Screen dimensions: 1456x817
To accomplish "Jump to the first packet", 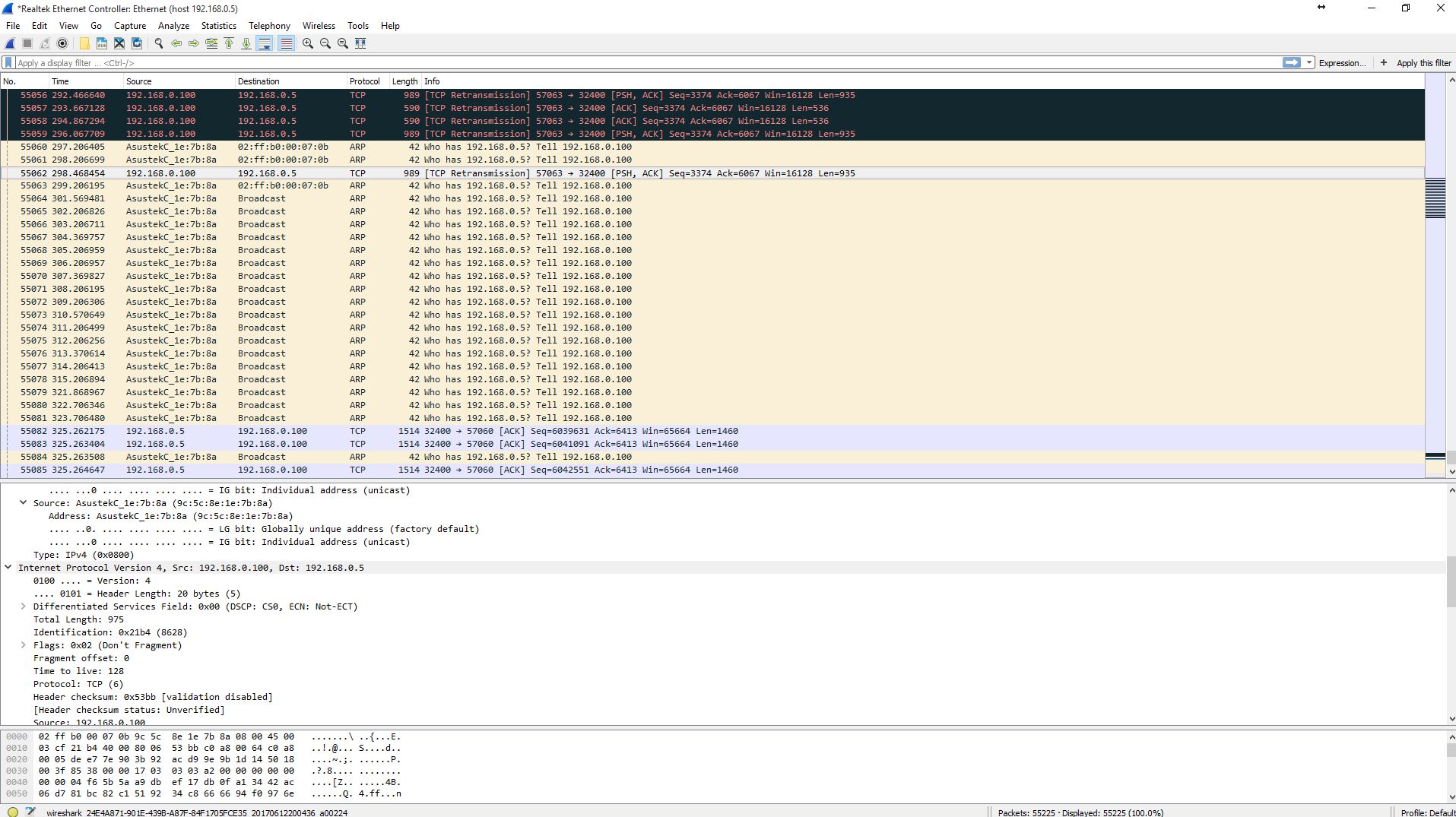I will [x=229, y=43].
